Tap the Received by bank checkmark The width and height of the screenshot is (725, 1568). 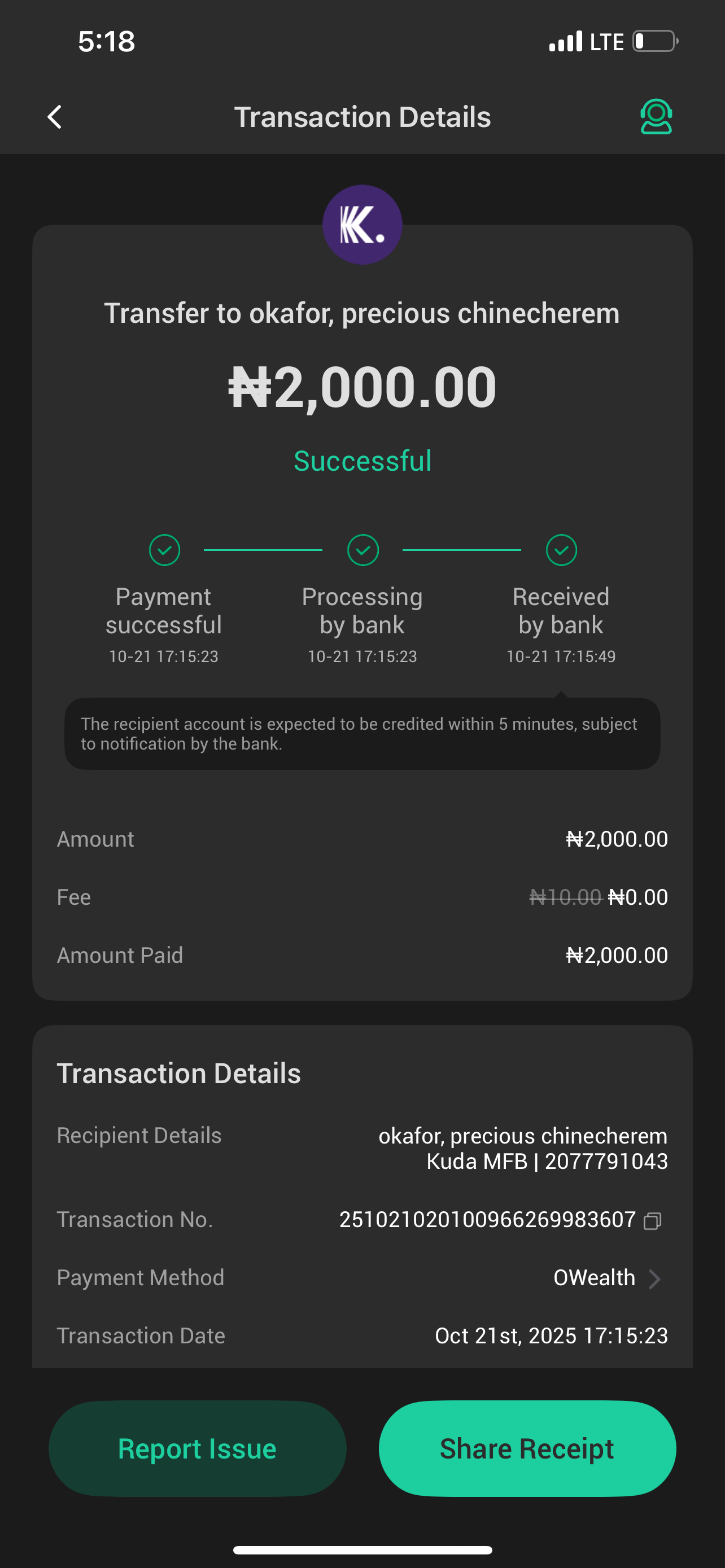[x=561, y=550]
